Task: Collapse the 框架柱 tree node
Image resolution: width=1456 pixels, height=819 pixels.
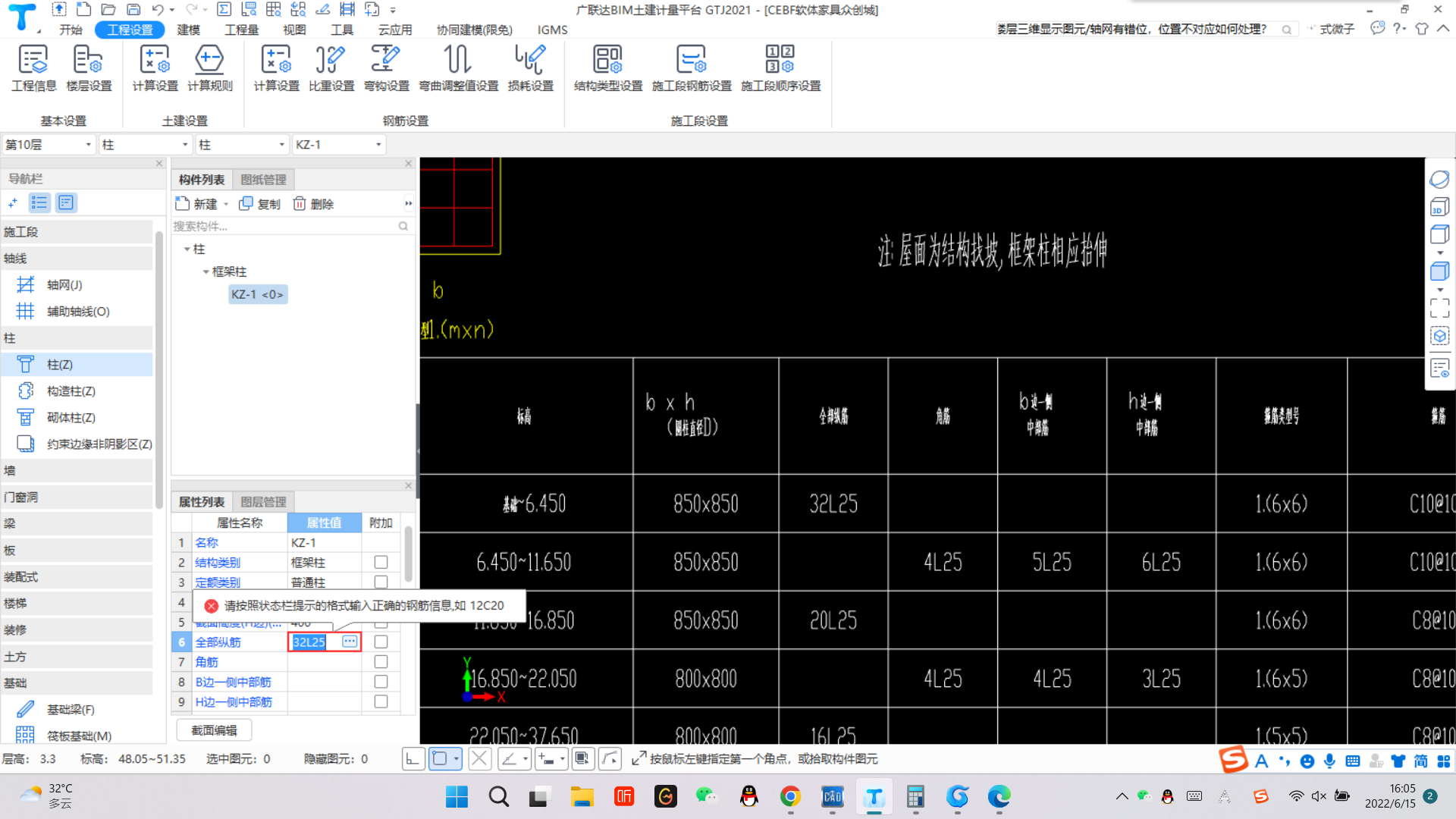Action: 206,271
